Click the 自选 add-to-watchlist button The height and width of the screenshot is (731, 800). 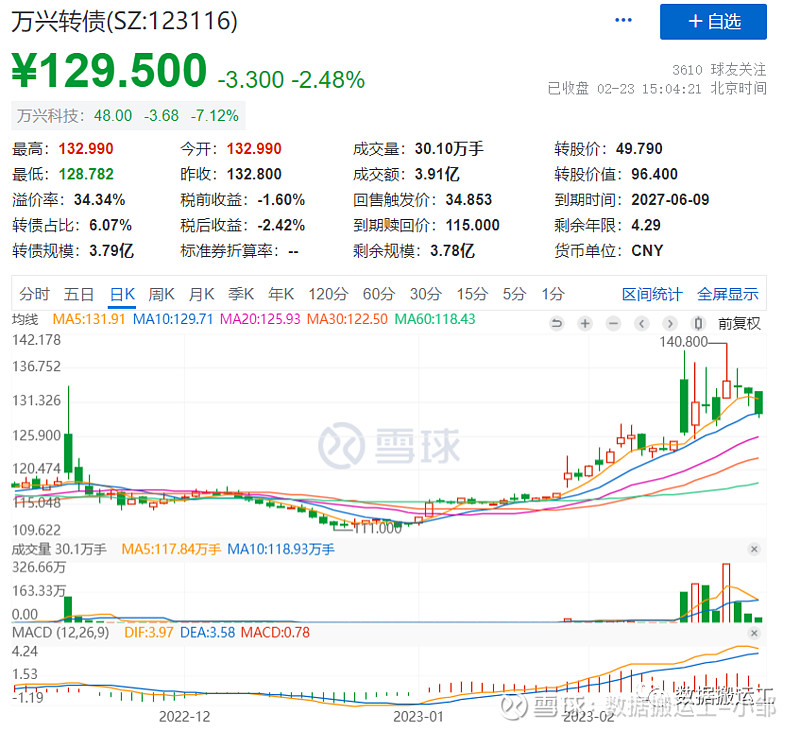[713, 21]
